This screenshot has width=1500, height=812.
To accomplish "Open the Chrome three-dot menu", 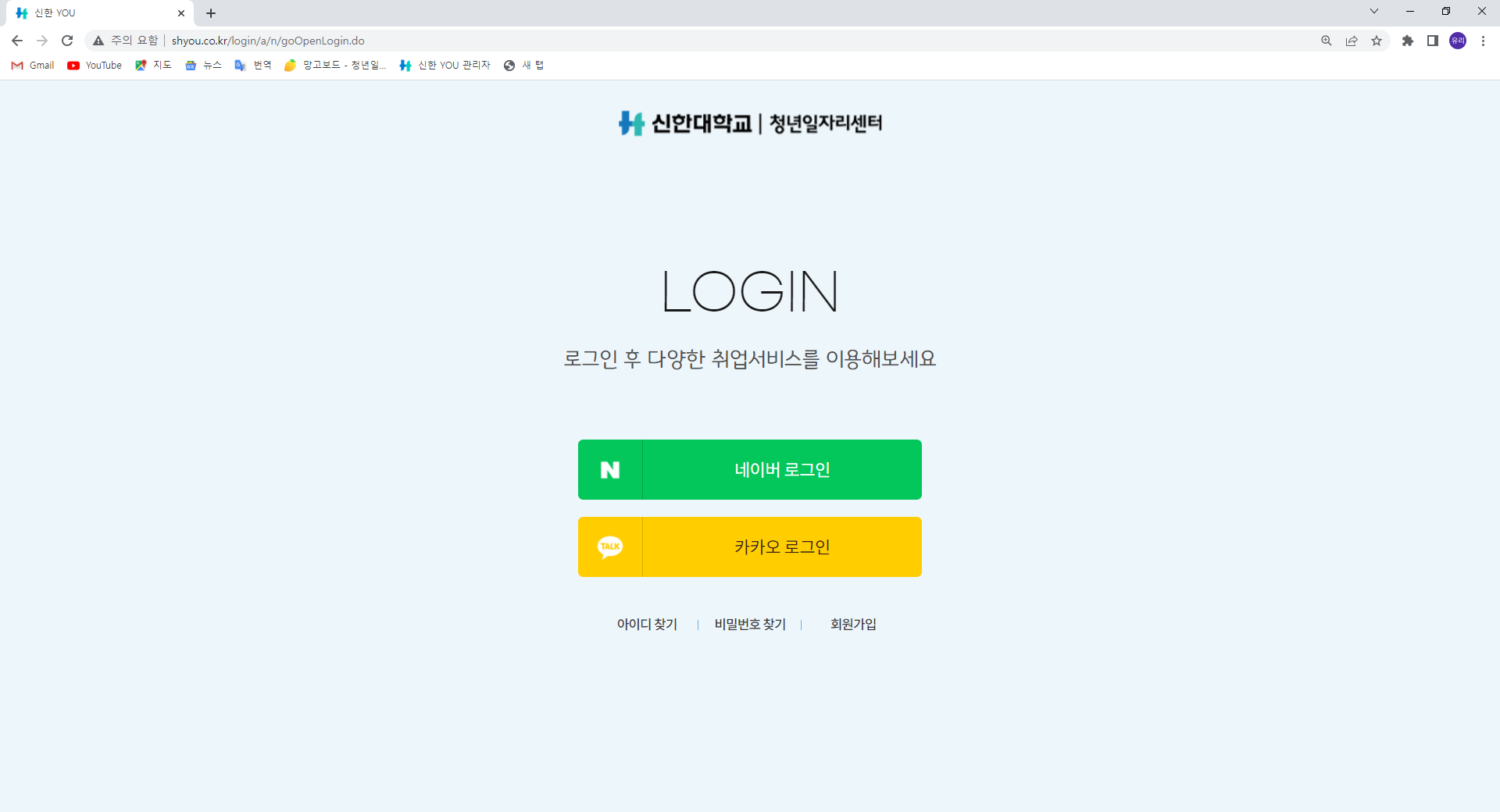I will pos(1483,41).
